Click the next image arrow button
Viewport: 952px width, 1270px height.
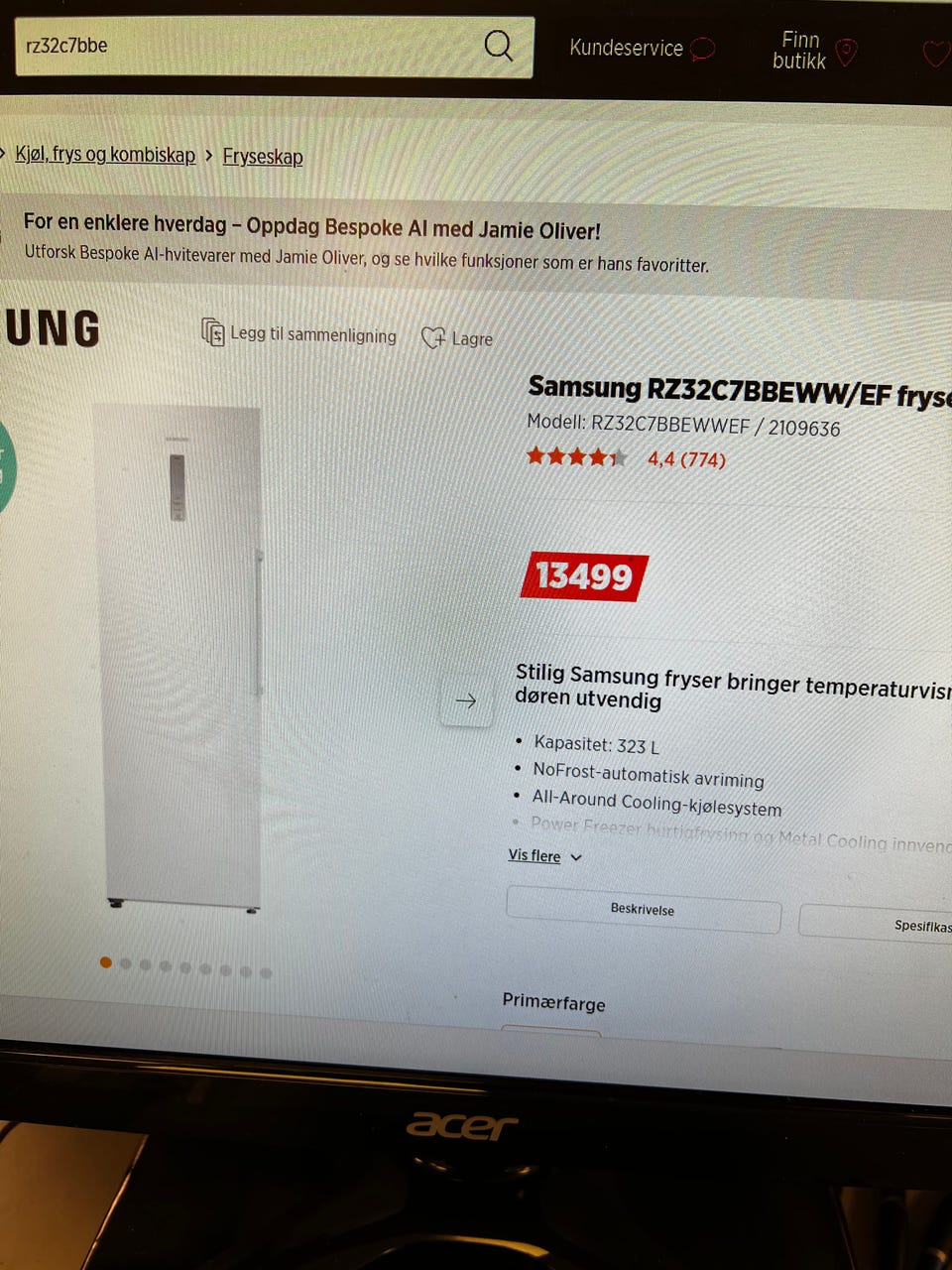pos(466,700)
